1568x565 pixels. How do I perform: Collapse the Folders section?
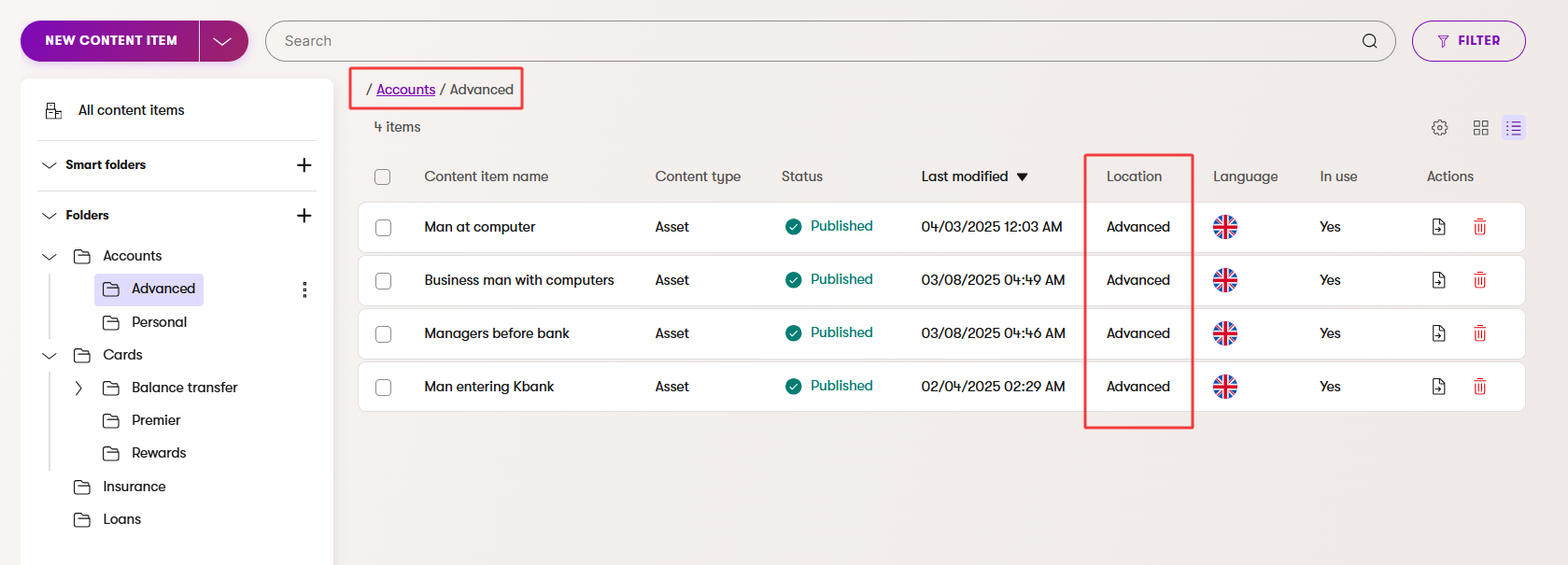point(49,216)
